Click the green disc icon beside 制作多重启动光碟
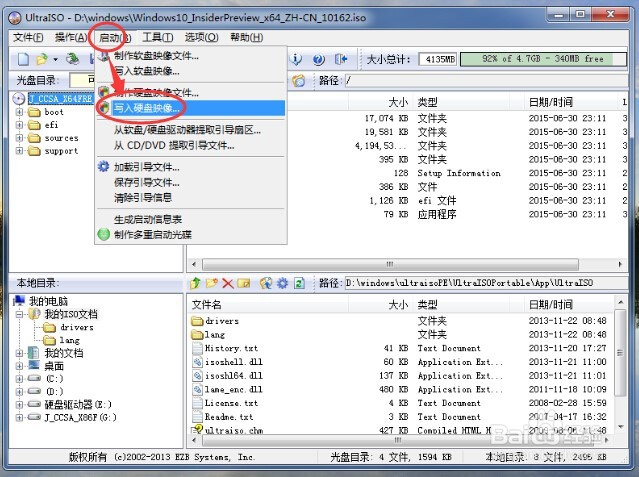 104,234
